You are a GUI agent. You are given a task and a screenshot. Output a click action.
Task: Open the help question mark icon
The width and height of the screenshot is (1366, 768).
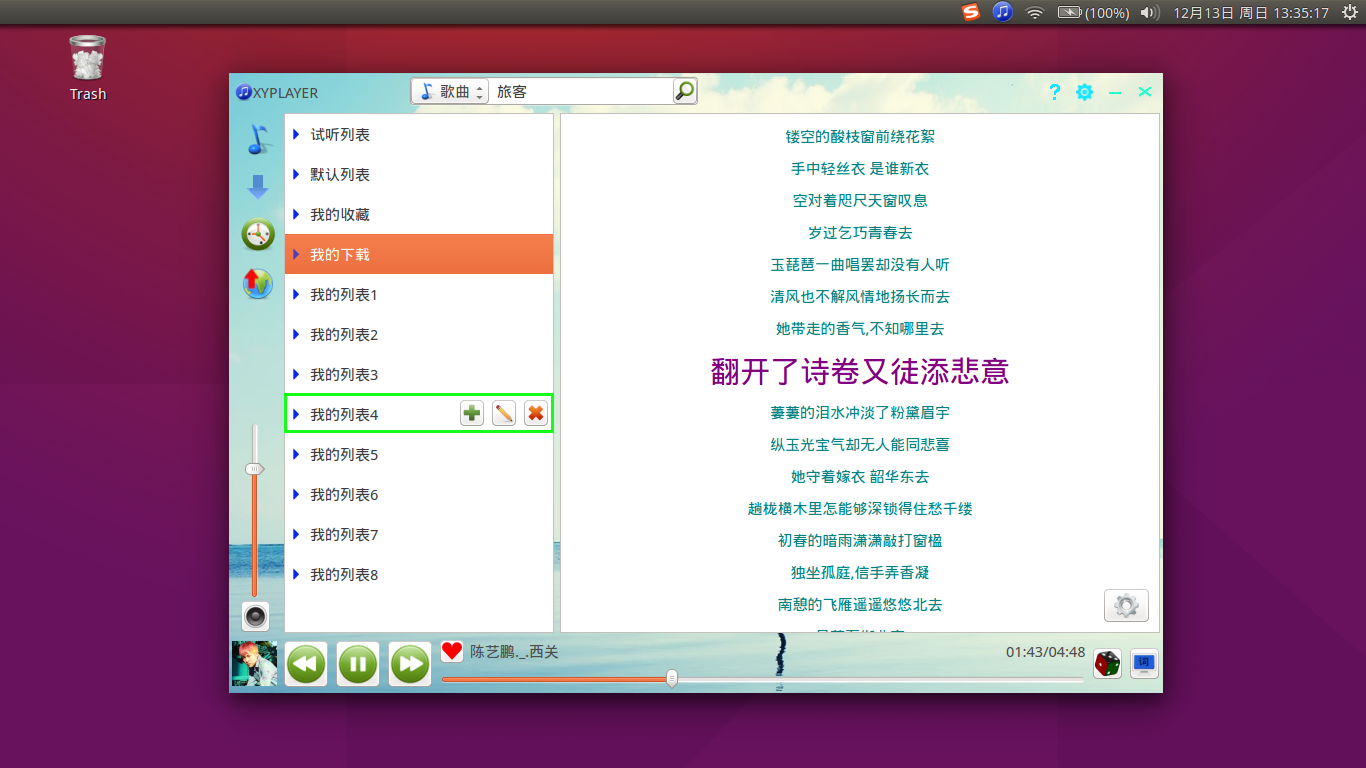click(x=1054, y=92)
